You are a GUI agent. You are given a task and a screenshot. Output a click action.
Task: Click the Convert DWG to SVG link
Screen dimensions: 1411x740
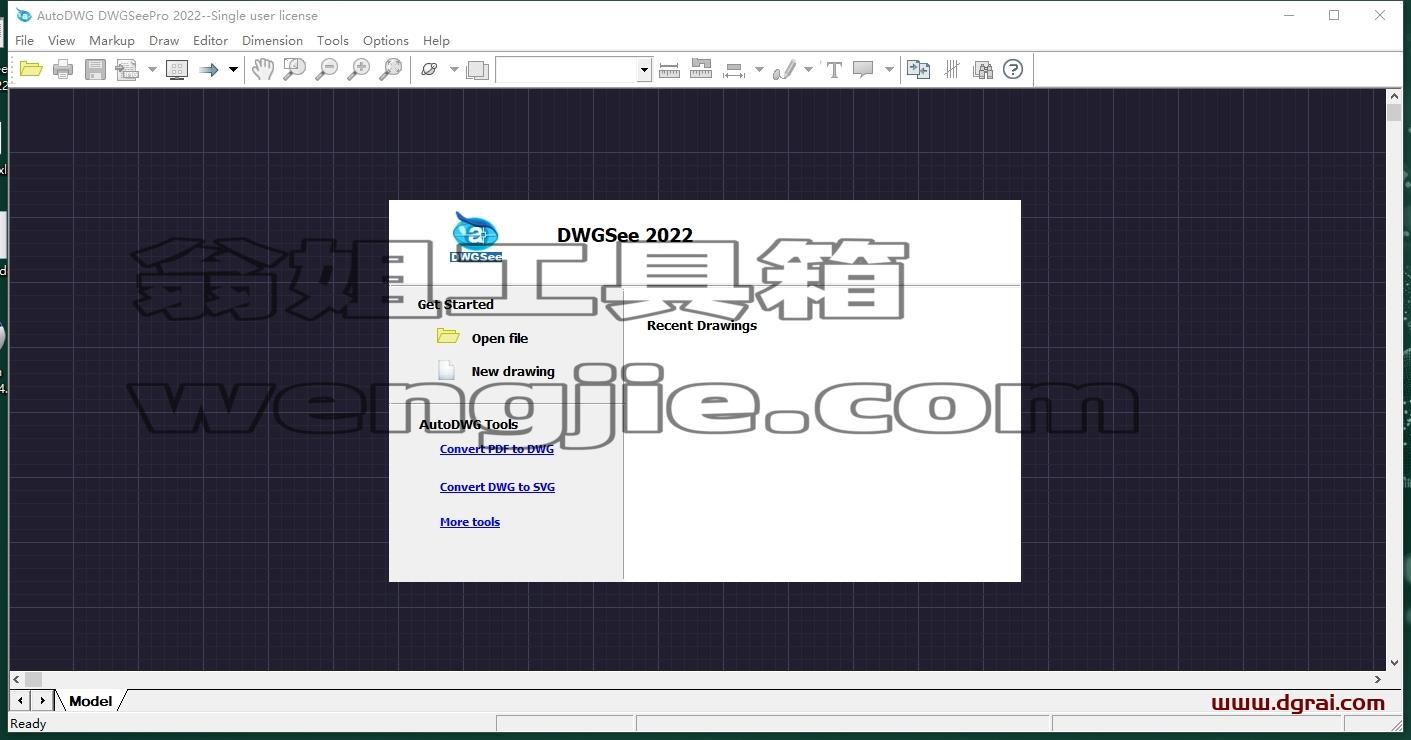(497, 487)
